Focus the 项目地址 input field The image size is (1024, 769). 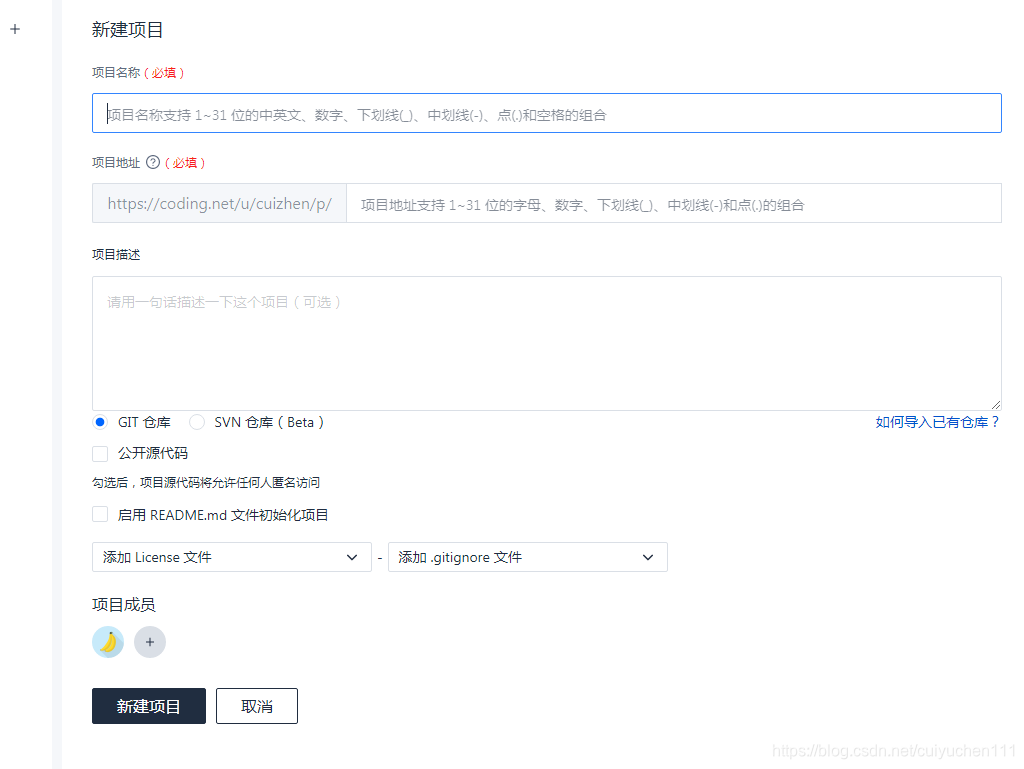673,204
